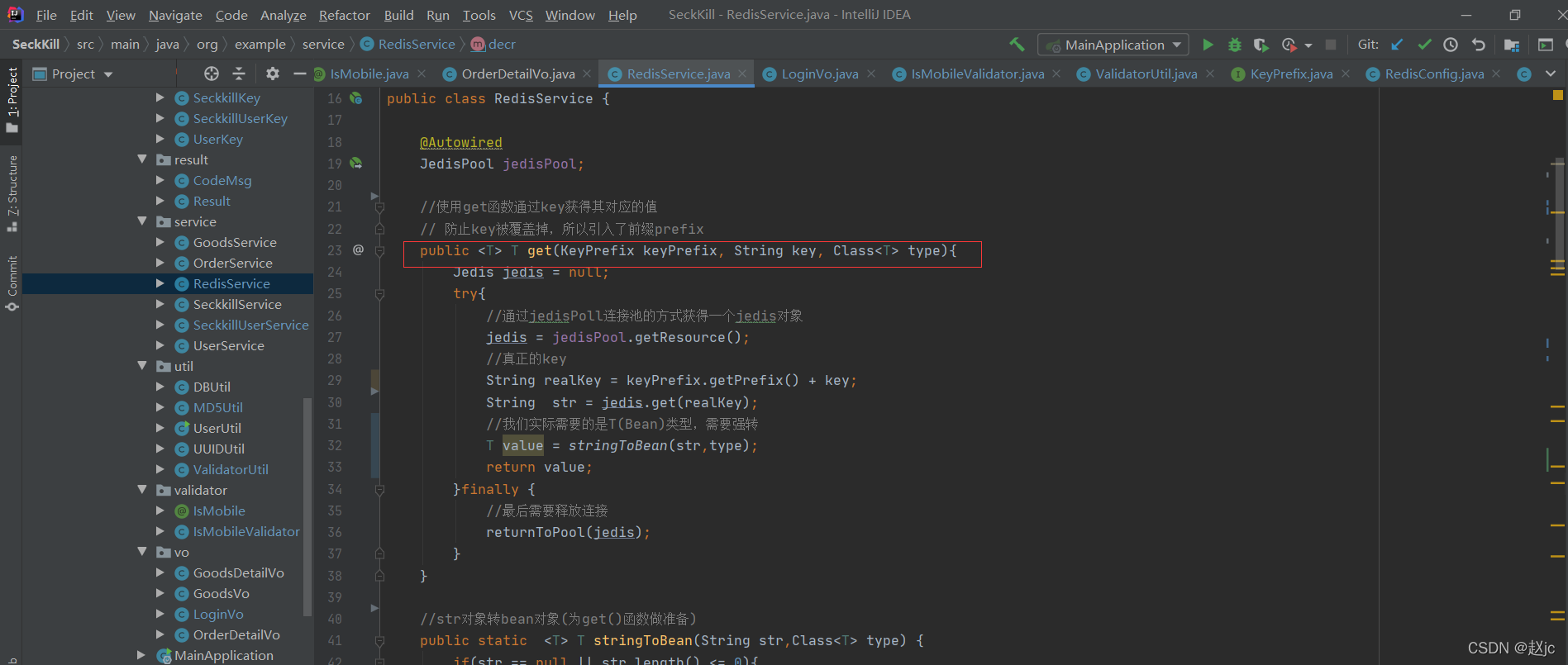Toggle the 1: Project tool window
Screen dimensions: 1568x665
click(12, 100)
